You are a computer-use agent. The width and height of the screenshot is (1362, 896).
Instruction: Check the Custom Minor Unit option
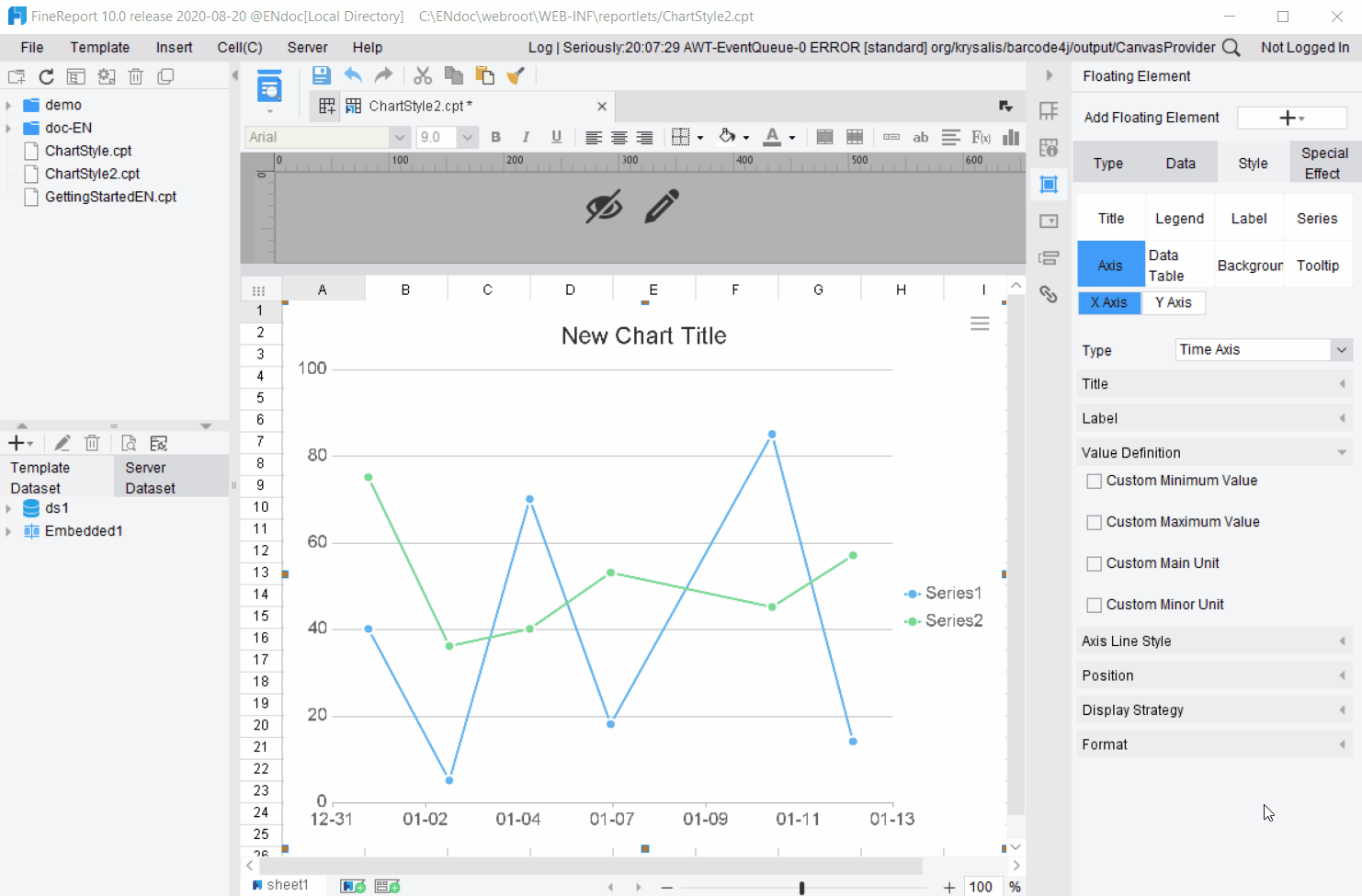click(x=1094, y=605)
